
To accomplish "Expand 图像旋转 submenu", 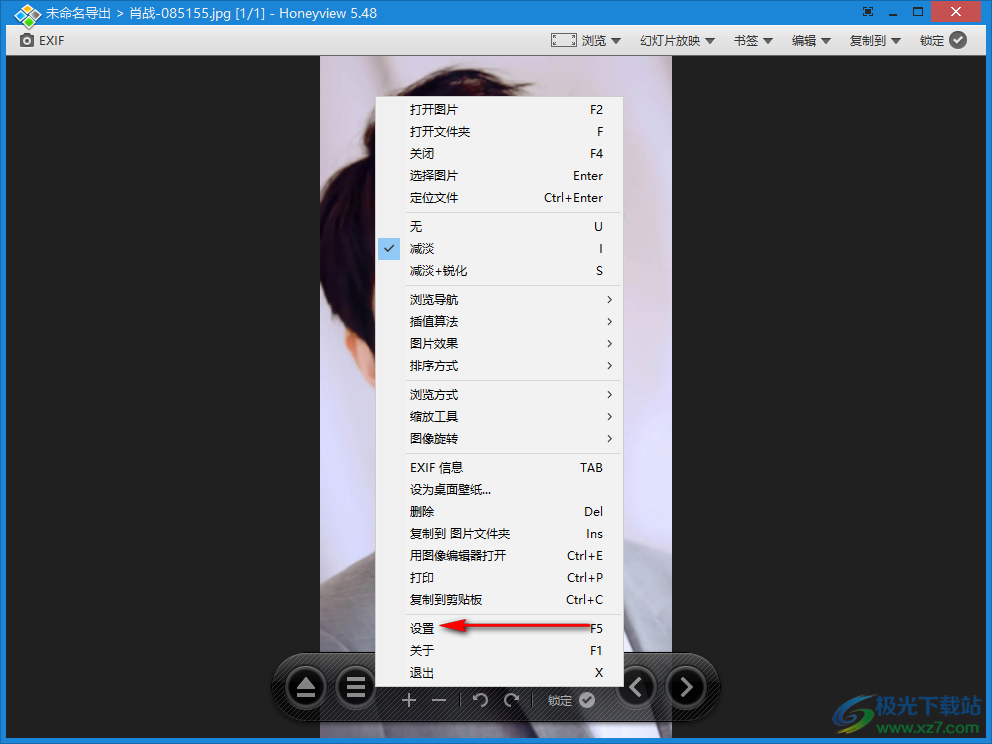I will 500,438.
